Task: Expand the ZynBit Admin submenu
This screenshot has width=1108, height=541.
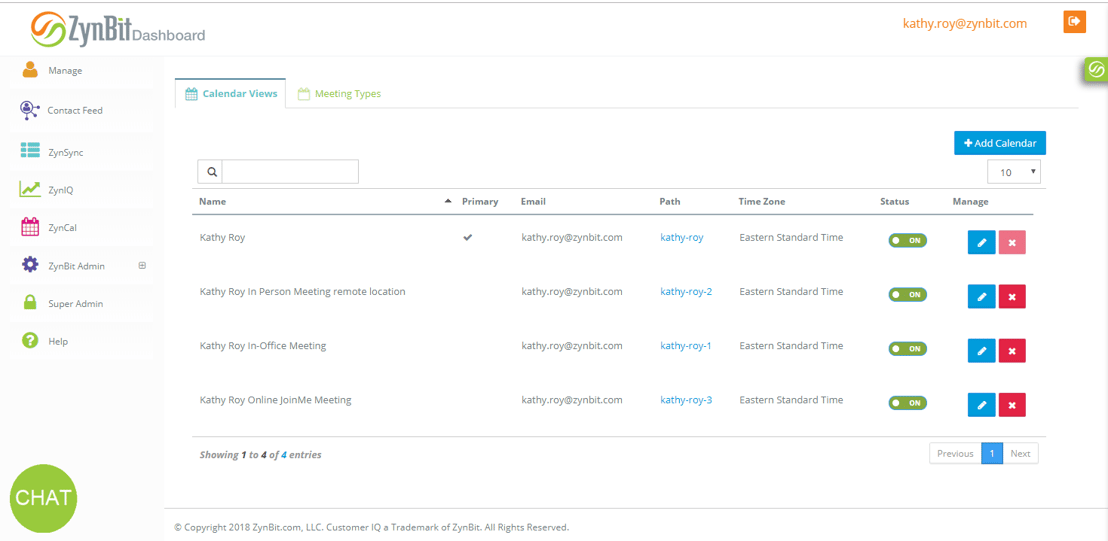Action: coord(142,266)
